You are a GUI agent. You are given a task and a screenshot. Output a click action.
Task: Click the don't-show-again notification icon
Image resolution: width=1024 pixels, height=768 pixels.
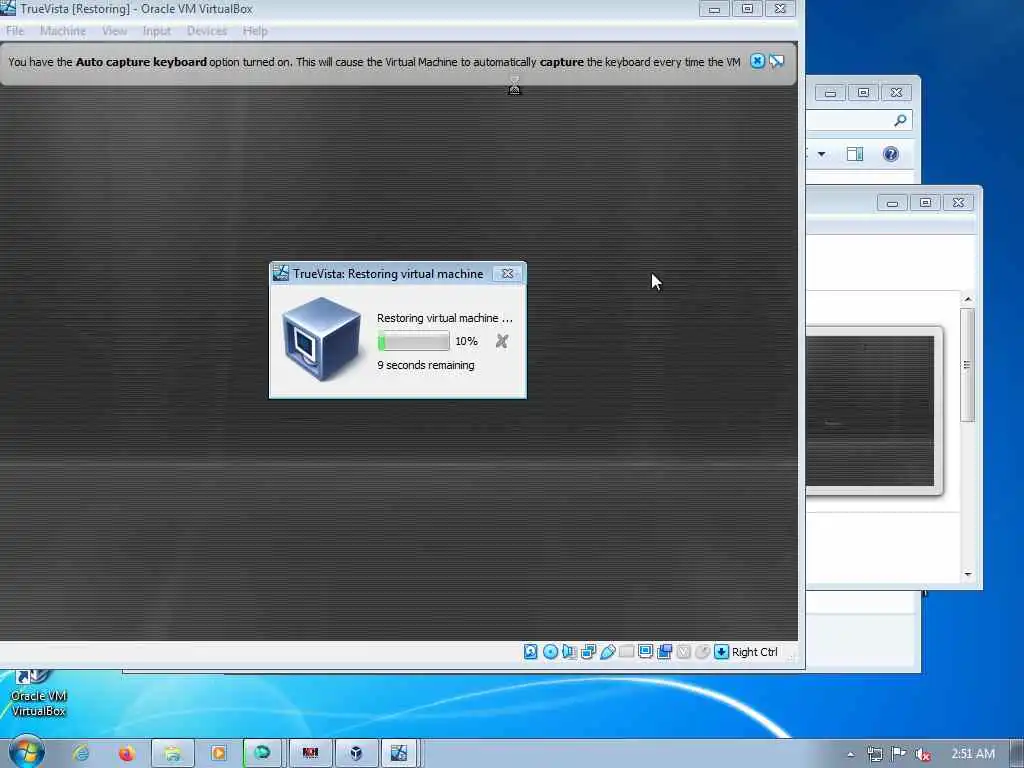coord(776,61)
